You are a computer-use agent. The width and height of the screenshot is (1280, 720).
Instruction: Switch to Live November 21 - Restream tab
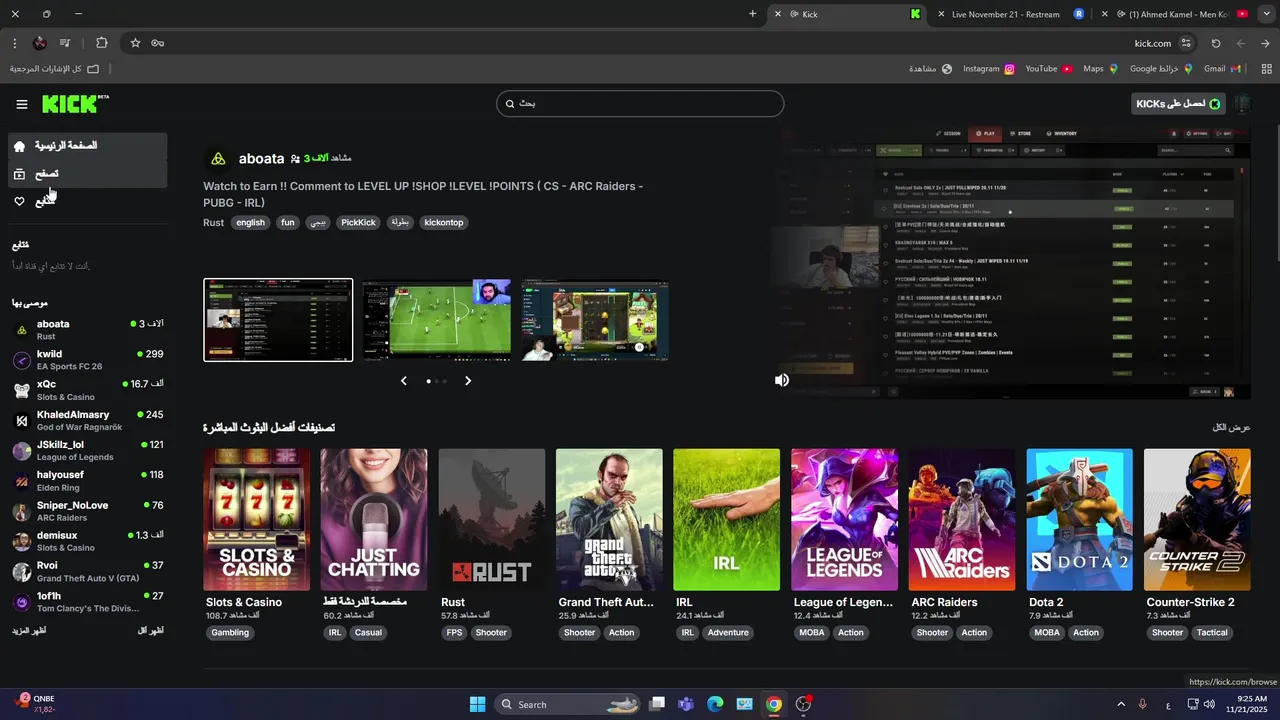pyautogui.click(x=1010, y=14)
